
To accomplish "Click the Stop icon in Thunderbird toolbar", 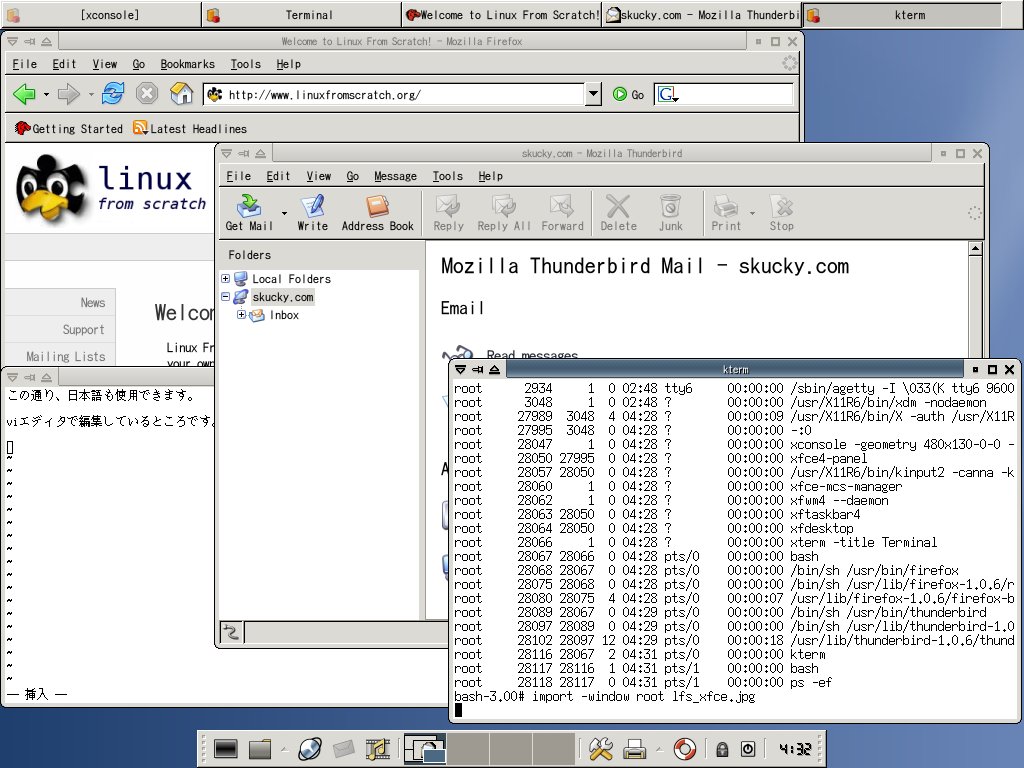I will (x=782, y=213).
